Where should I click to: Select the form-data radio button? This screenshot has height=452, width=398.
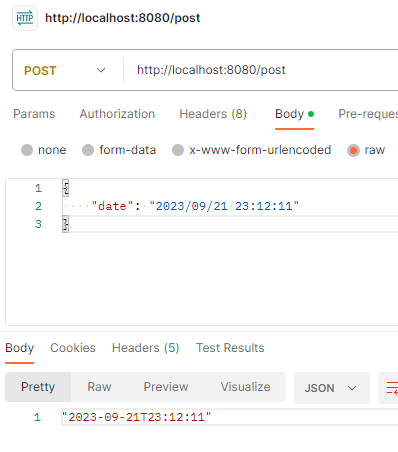pyautogui.click(x=88, y=150)
